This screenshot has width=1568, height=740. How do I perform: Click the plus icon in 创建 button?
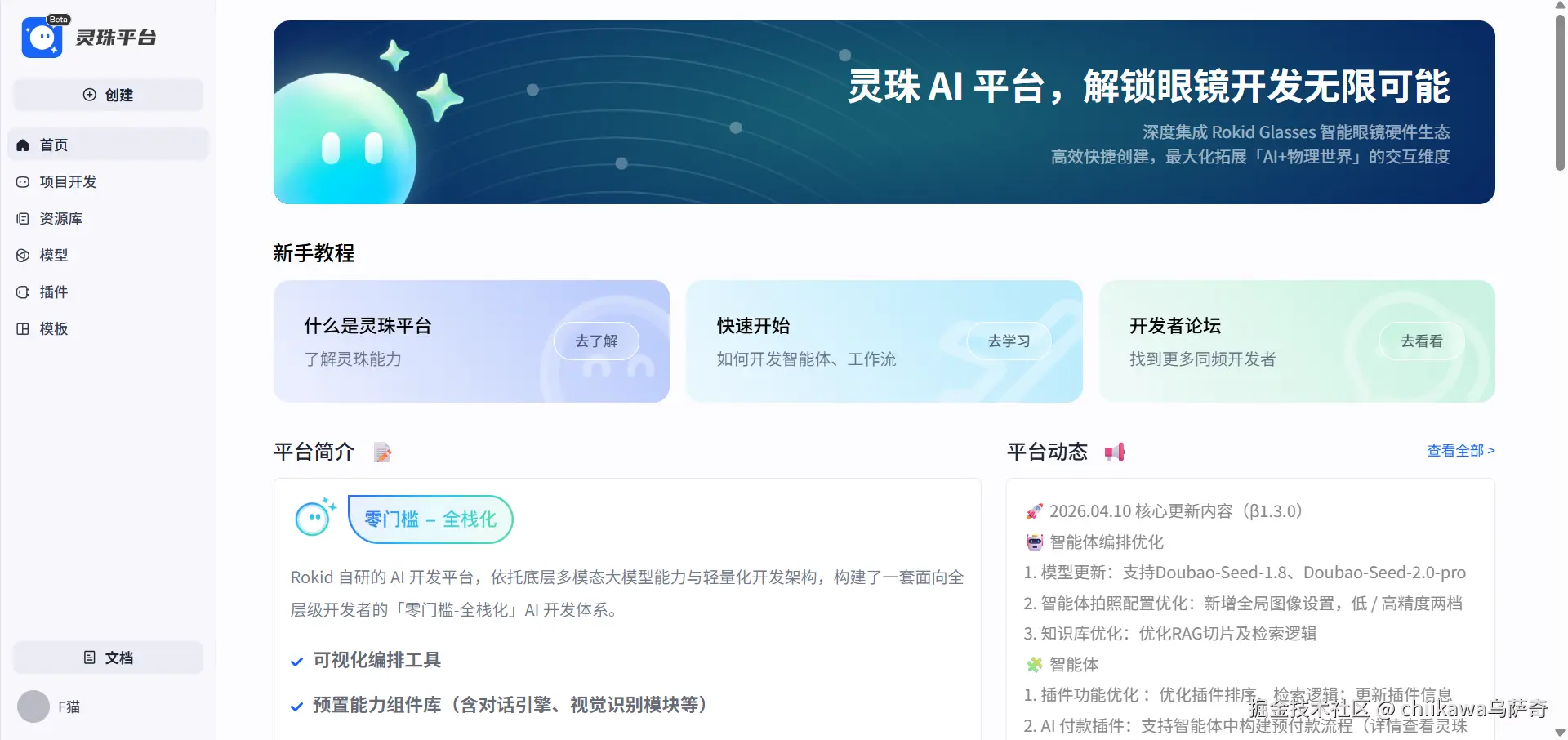pos(90,95)
